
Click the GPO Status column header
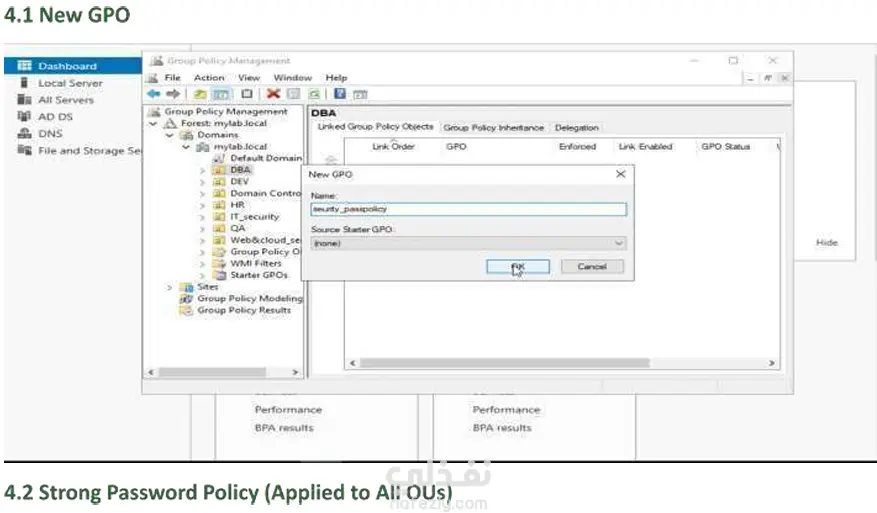click(725, 147)
